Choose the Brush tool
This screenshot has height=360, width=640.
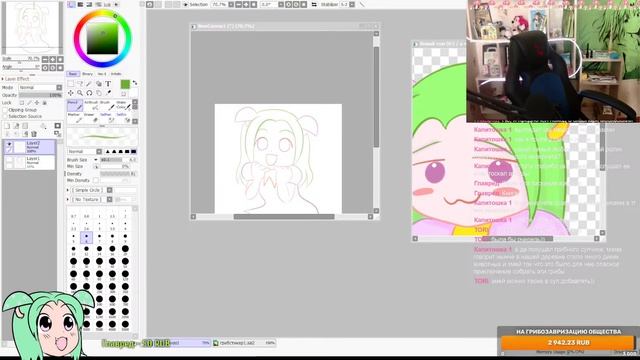click(x=106, y=105)
